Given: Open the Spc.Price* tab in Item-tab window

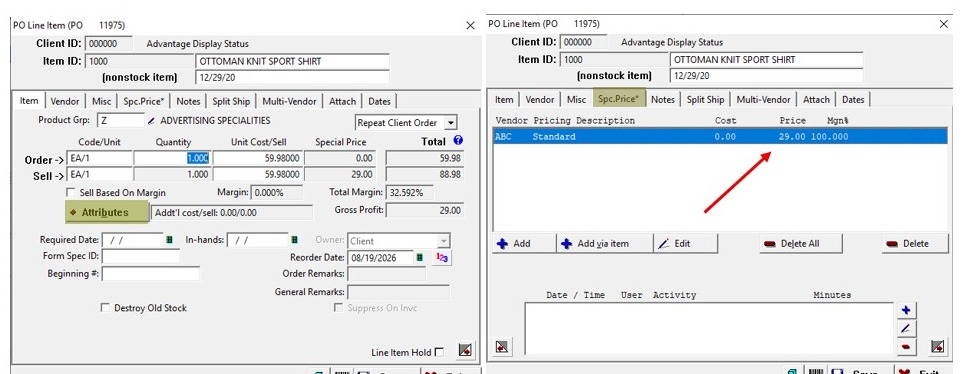Looking at the screenshot, I should [x=144, y=101].
